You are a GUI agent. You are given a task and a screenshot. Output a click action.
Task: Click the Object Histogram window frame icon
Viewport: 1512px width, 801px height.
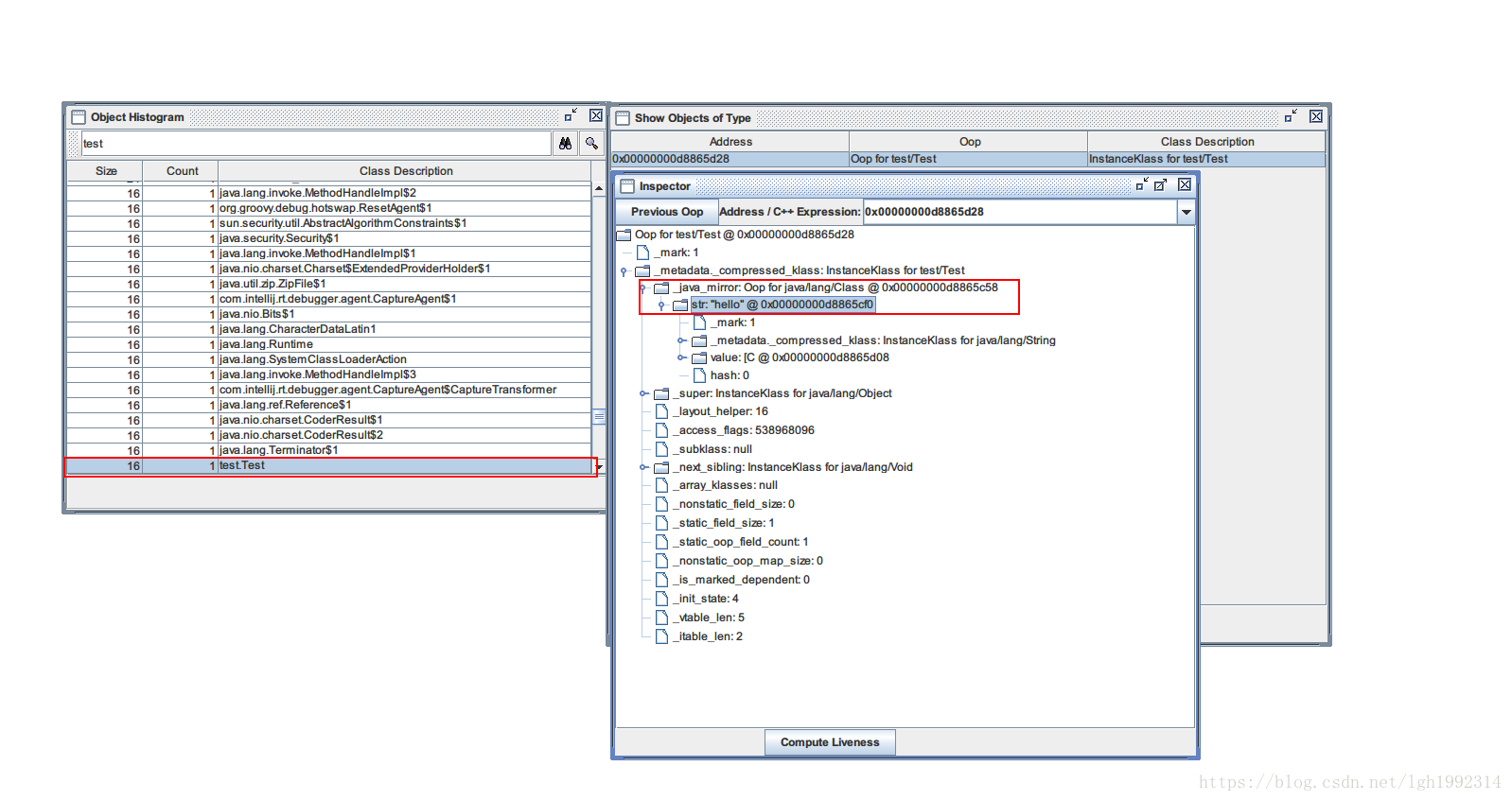click(x=79, y=117)
